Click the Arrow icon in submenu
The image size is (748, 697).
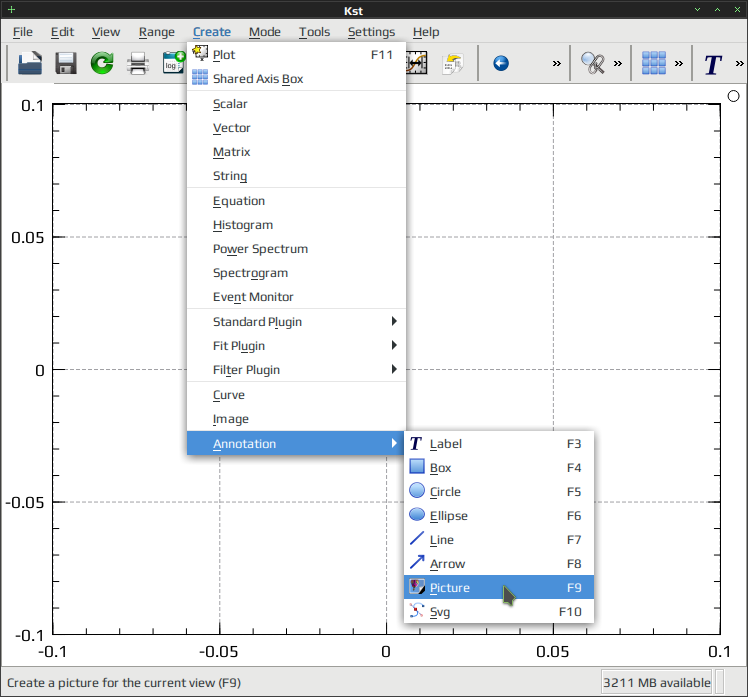click(x=417, y=562)
